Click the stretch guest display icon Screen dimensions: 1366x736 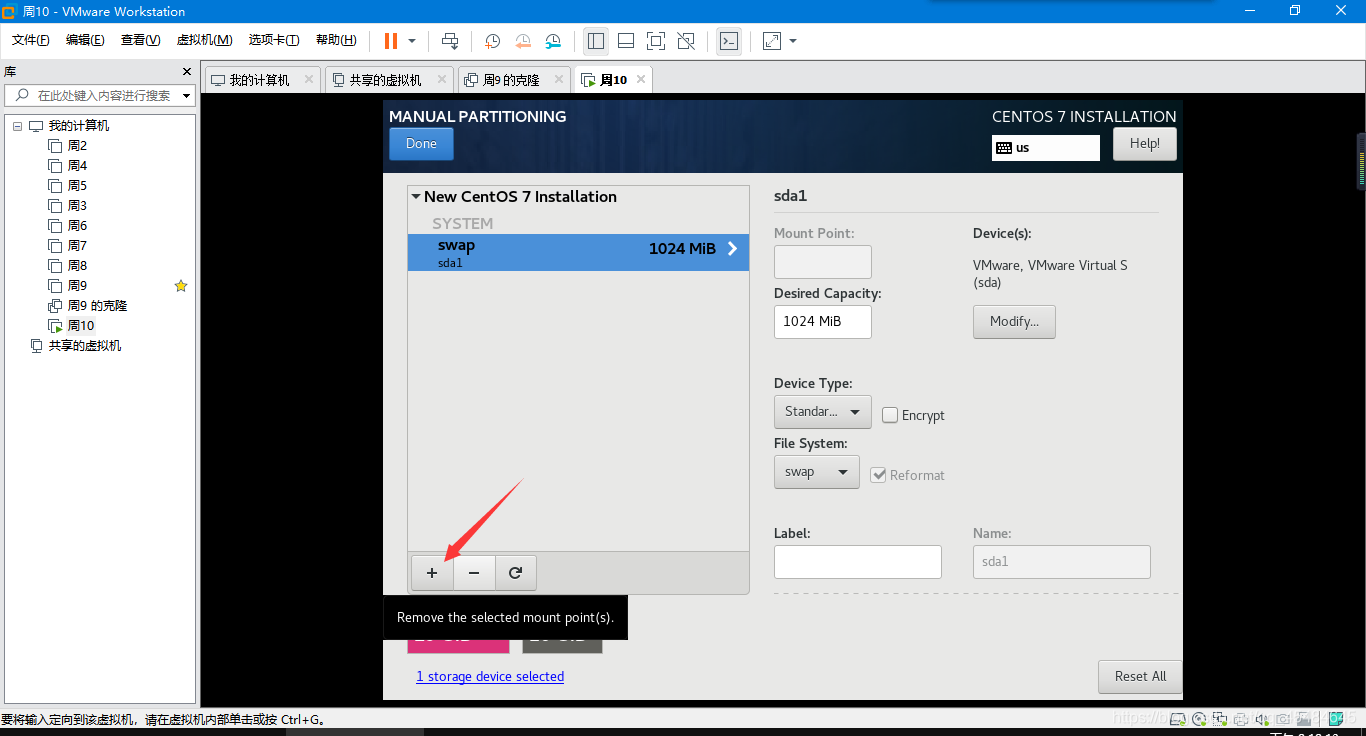pyautogui.click(x=772, y=41)
